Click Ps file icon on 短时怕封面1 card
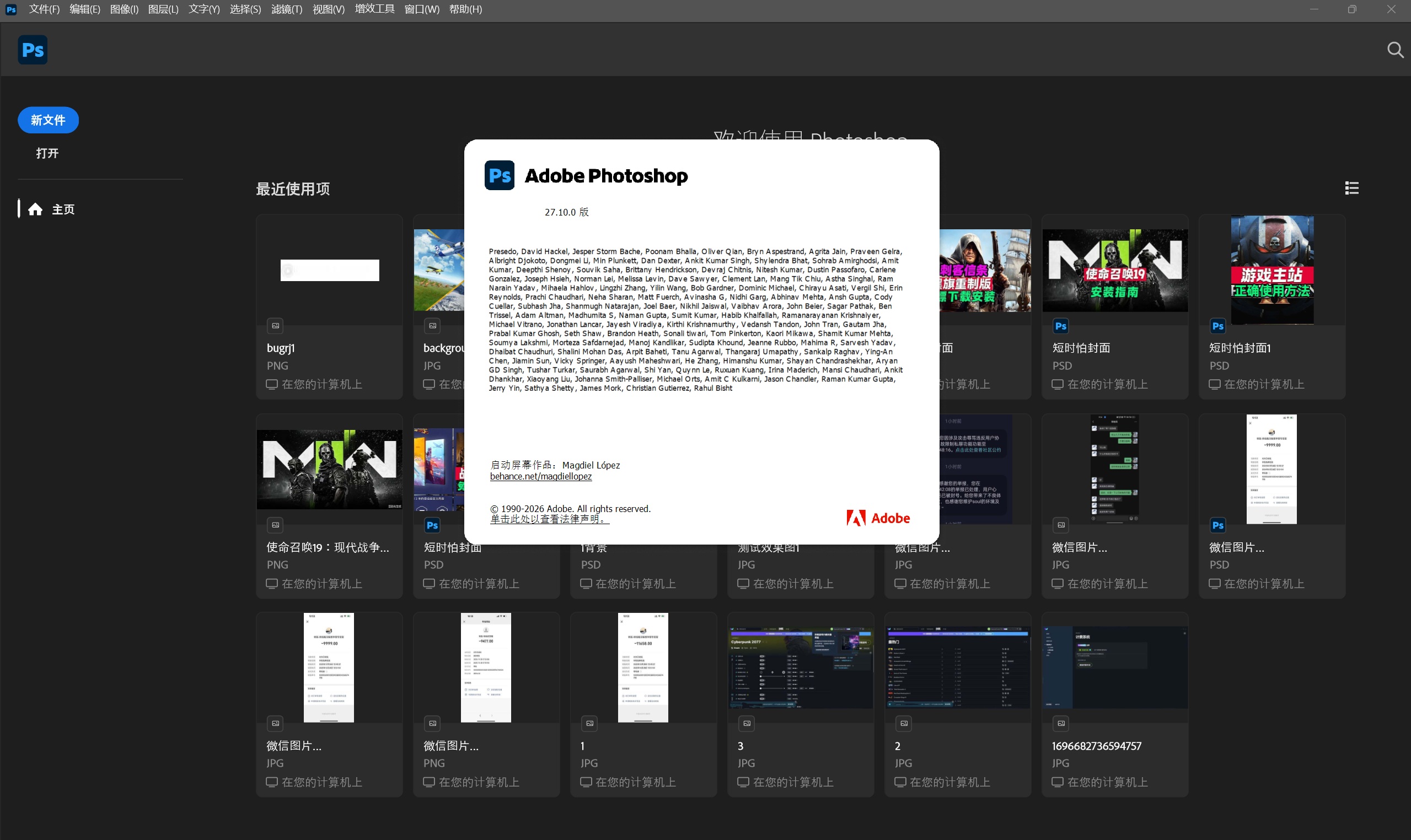Viewport: 1411px width, 840px height. tap(1217, 325)
